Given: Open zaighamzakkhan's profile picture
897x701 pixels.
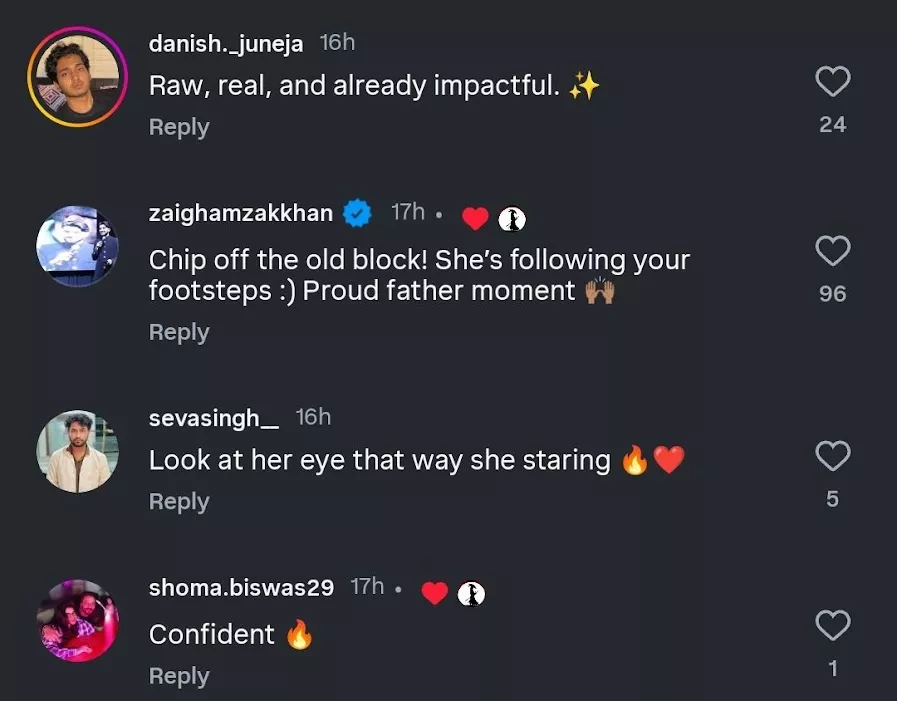Looking at the screenshot, I should coord(77,247).
